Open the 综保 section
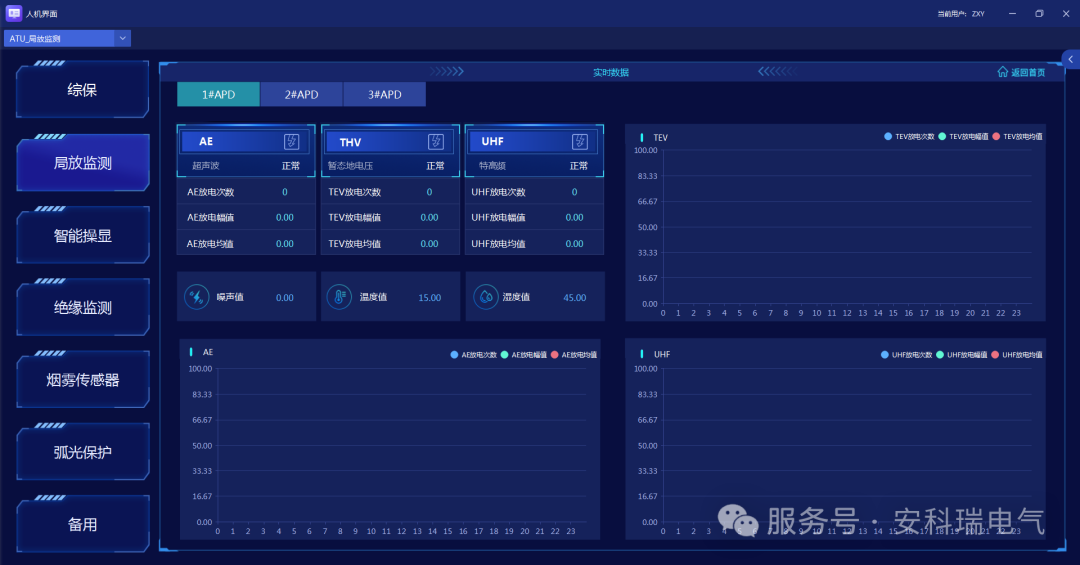This screenshot has width=1080, height=565. point(83,90)
